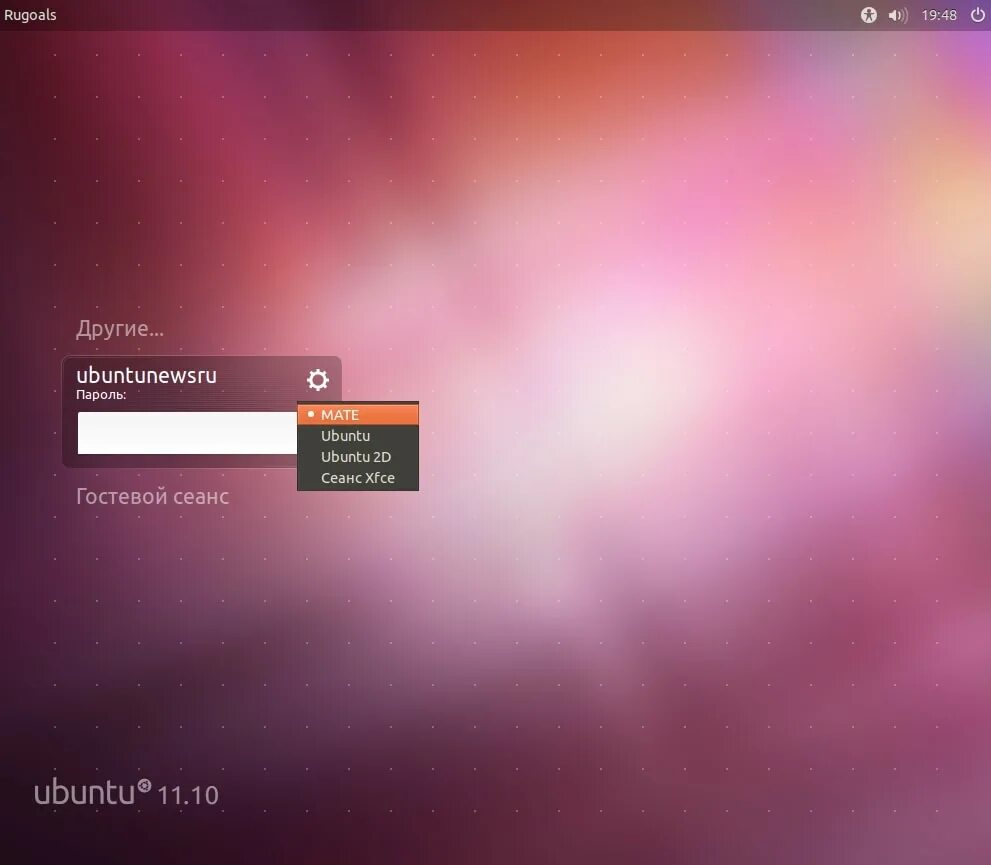Select the Гостевой сеанс guest login
991x865 pixels.
pos(152,496)
